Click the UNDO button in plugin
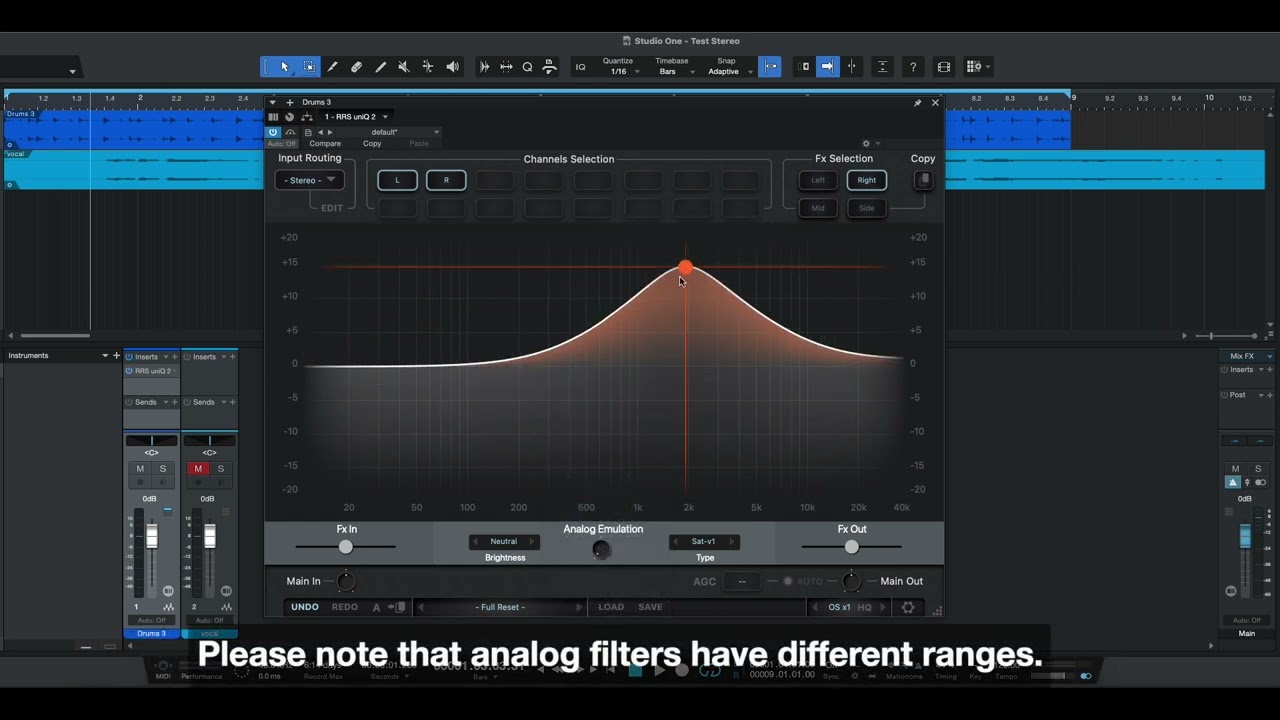The image size is (1280, 720). click(305, 607)
